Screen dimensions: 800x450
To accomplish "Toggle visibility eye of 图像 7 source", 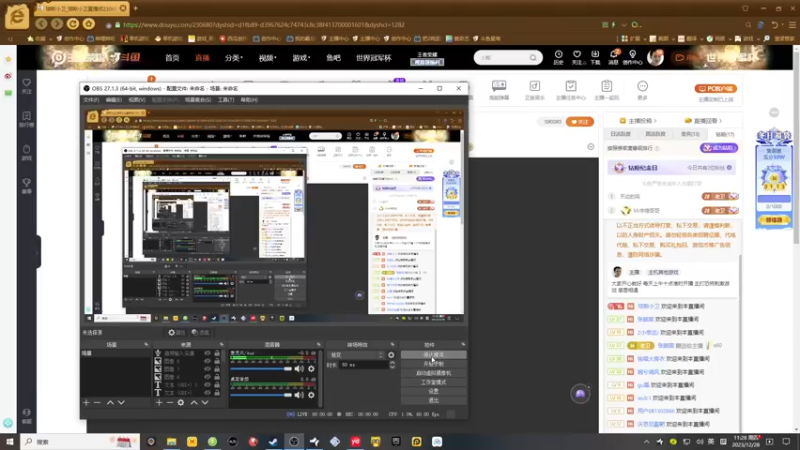I will pos(207,369).
